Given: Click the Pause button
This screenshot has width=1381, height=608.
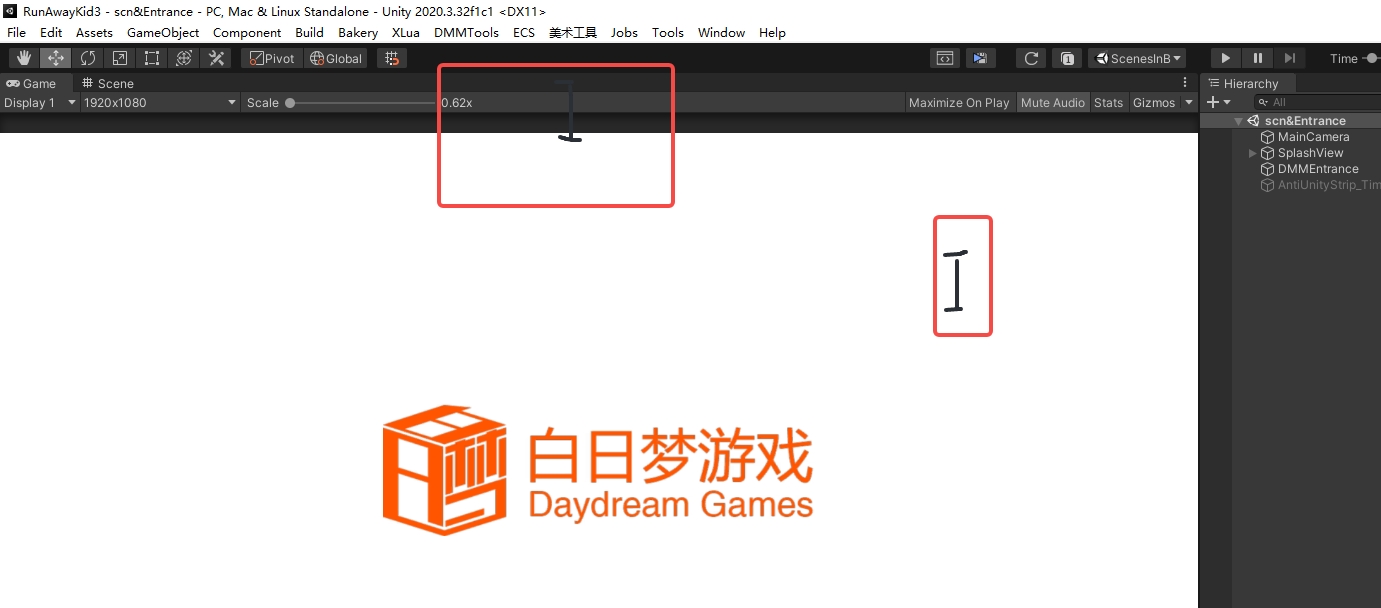Looking at the screenshot, I should (1258, 58).
